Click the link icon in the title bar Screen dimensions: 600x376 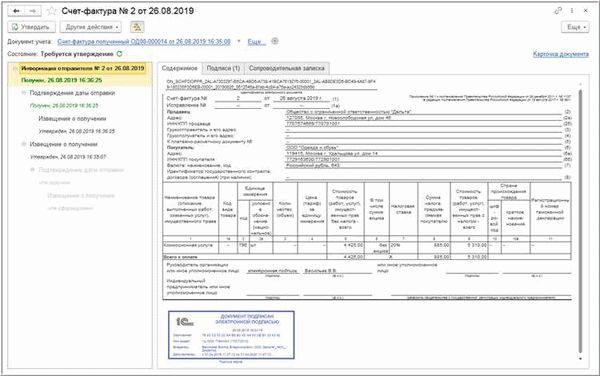pyautogui.click(x=558, y=11)
